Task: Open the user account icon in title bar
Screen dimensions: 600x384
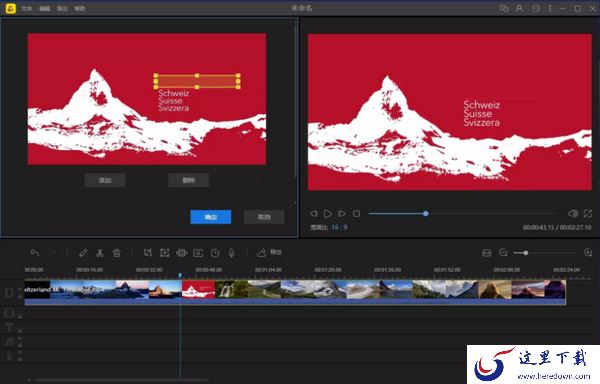Action: 519,8
